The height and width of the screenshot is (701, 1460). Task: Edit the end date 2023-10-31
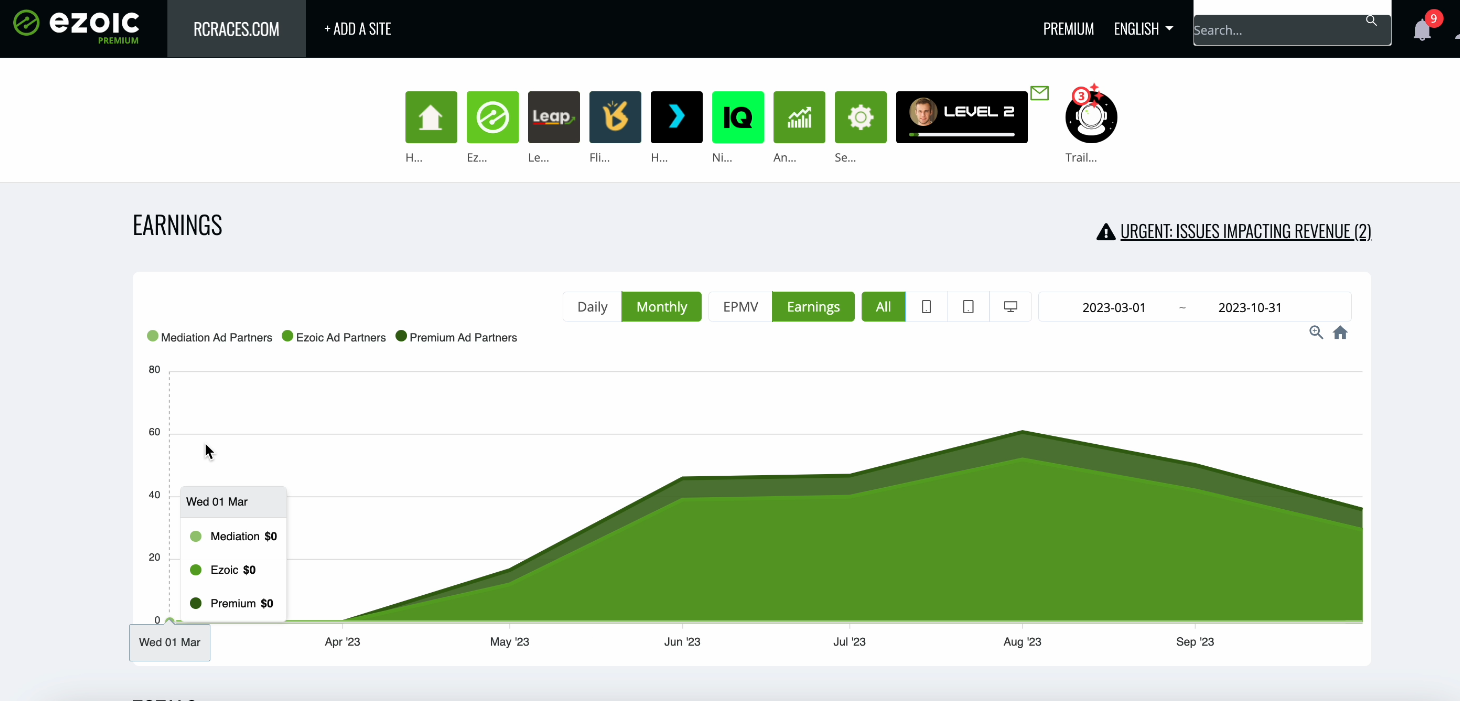click(x=1250, y=307)
